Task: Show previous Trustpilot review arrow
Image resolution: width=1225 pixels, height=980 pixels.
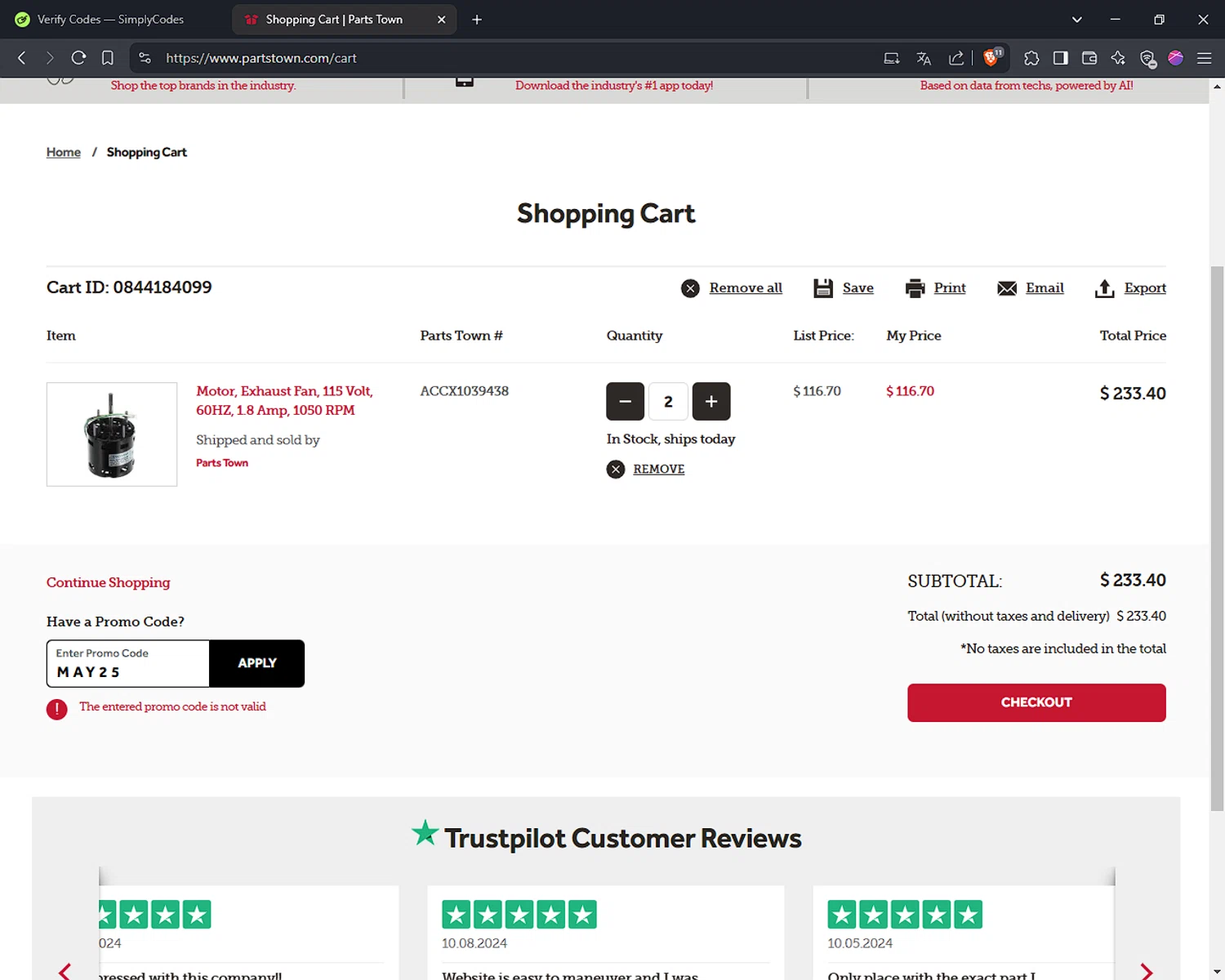Action: (x=65, y=971)
